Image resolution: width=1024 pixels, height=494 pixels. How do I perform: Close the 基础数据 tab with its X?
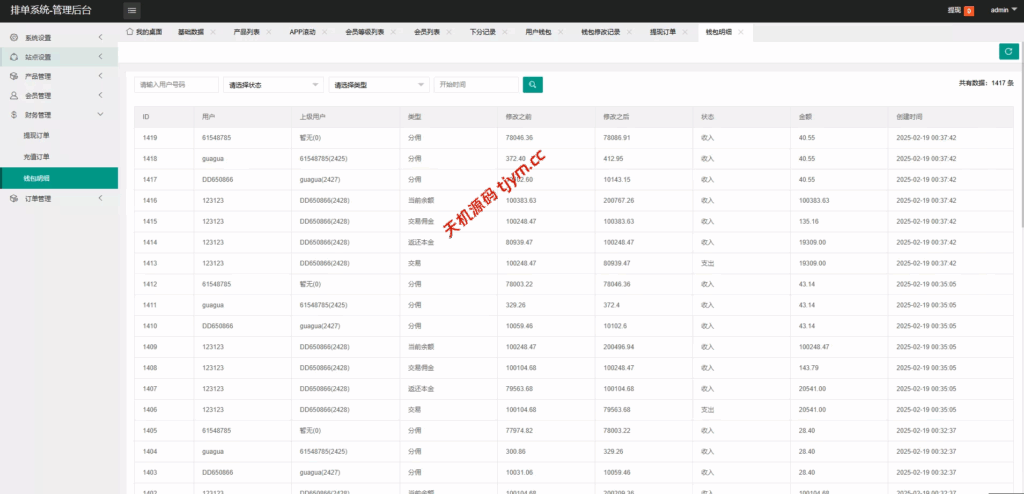[x=212, y=32]
